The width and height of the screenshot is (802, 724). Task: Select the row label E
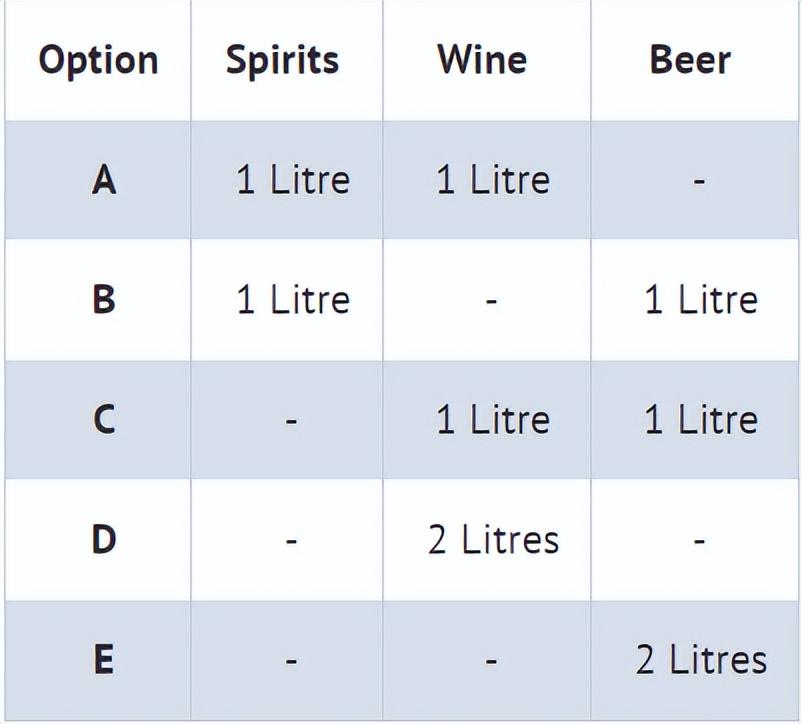point(104,659)
